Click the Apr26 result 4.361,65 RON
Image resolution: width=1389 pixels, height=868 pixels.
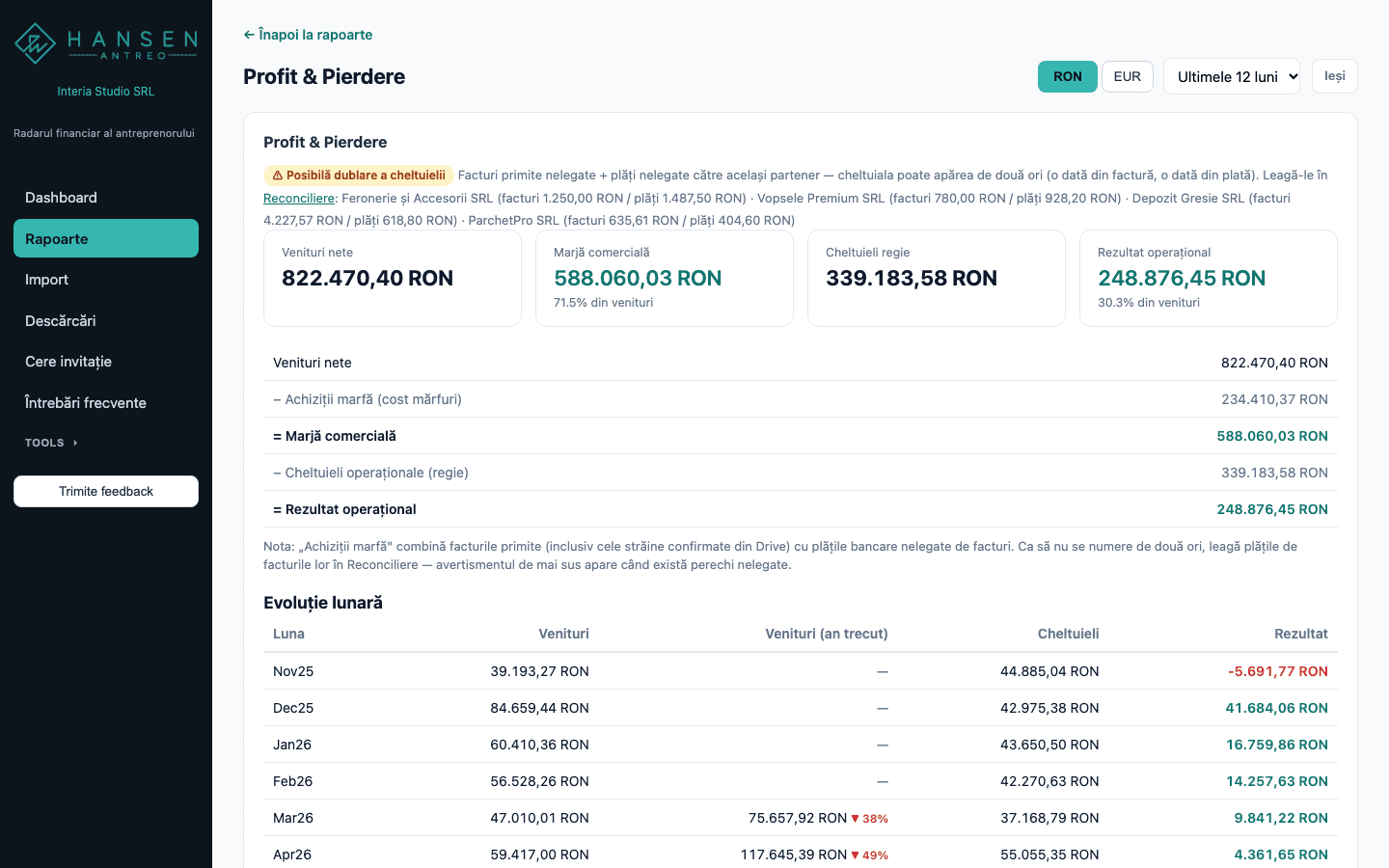(x=1281, y=854)
